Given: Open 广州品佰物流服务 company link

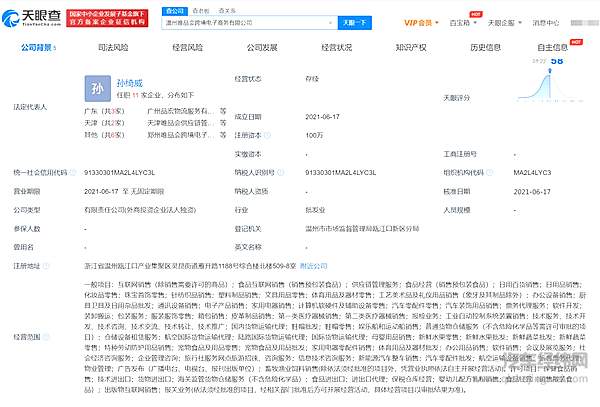Looking at the screenshot, I should (x=180, y=111).
